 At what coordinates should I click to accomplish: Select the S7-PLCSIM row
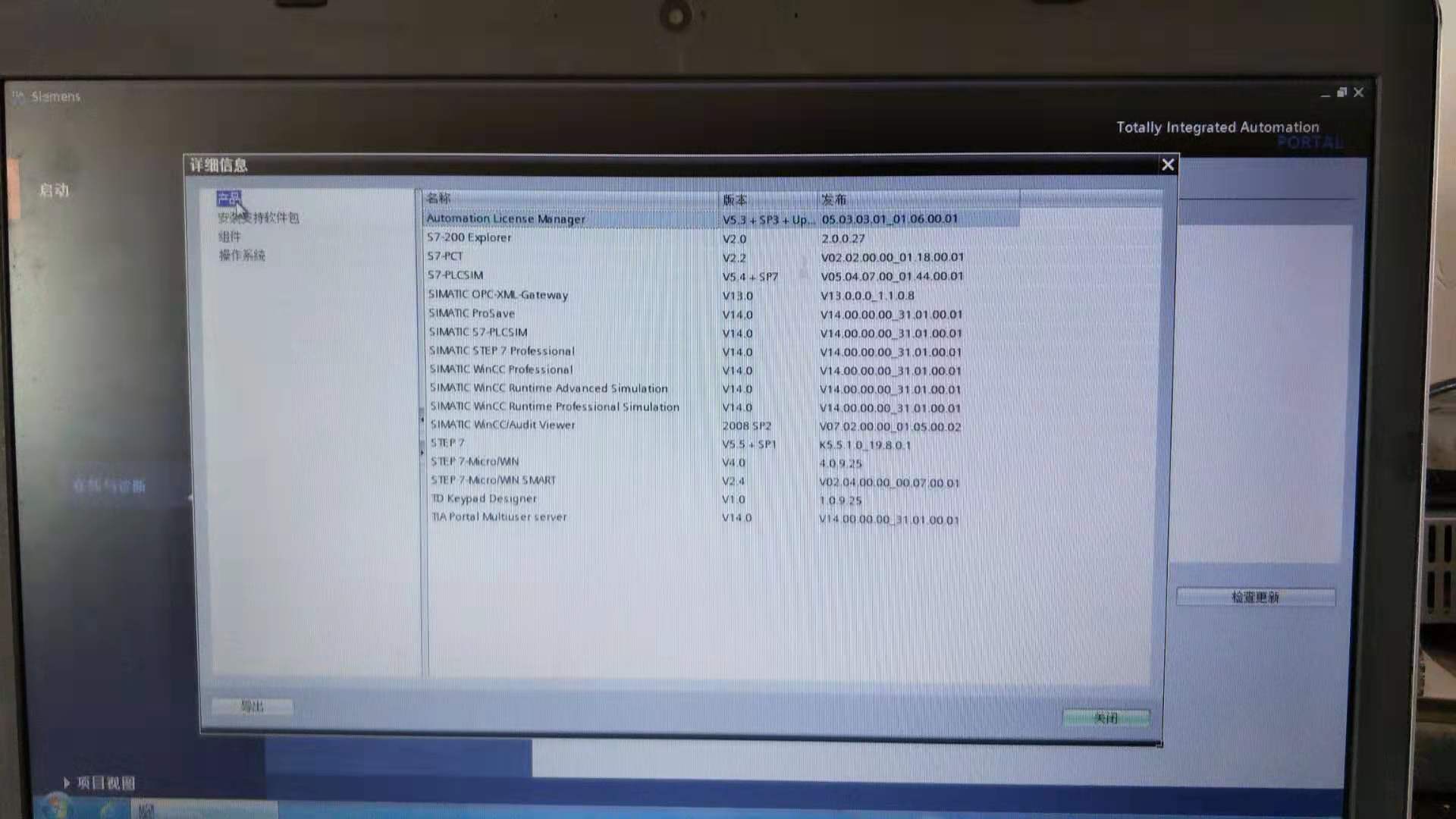(x=455, y=275)
